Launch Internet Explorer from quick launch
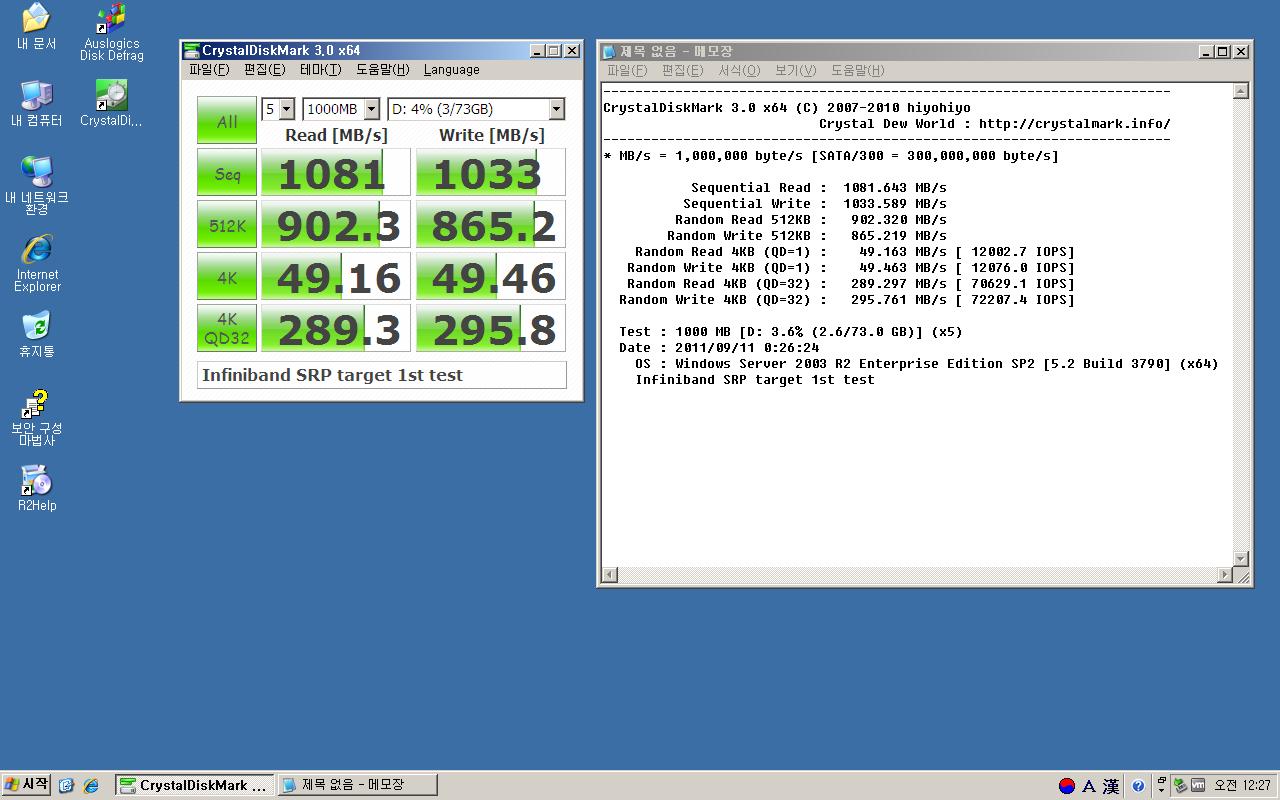 (90, 786)
